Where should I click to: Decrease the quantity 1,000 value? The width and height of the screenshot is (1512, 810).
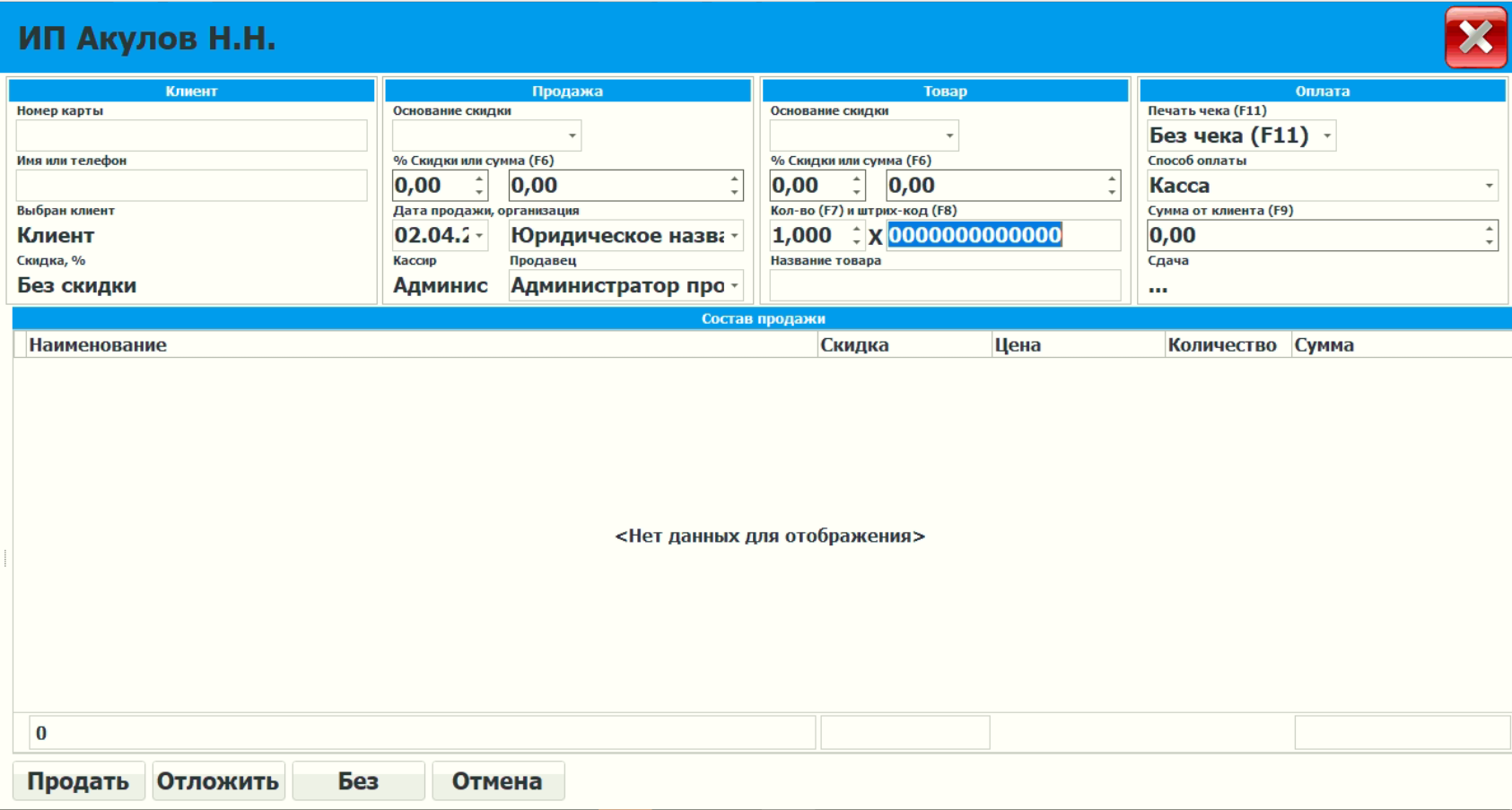point(857,242)
